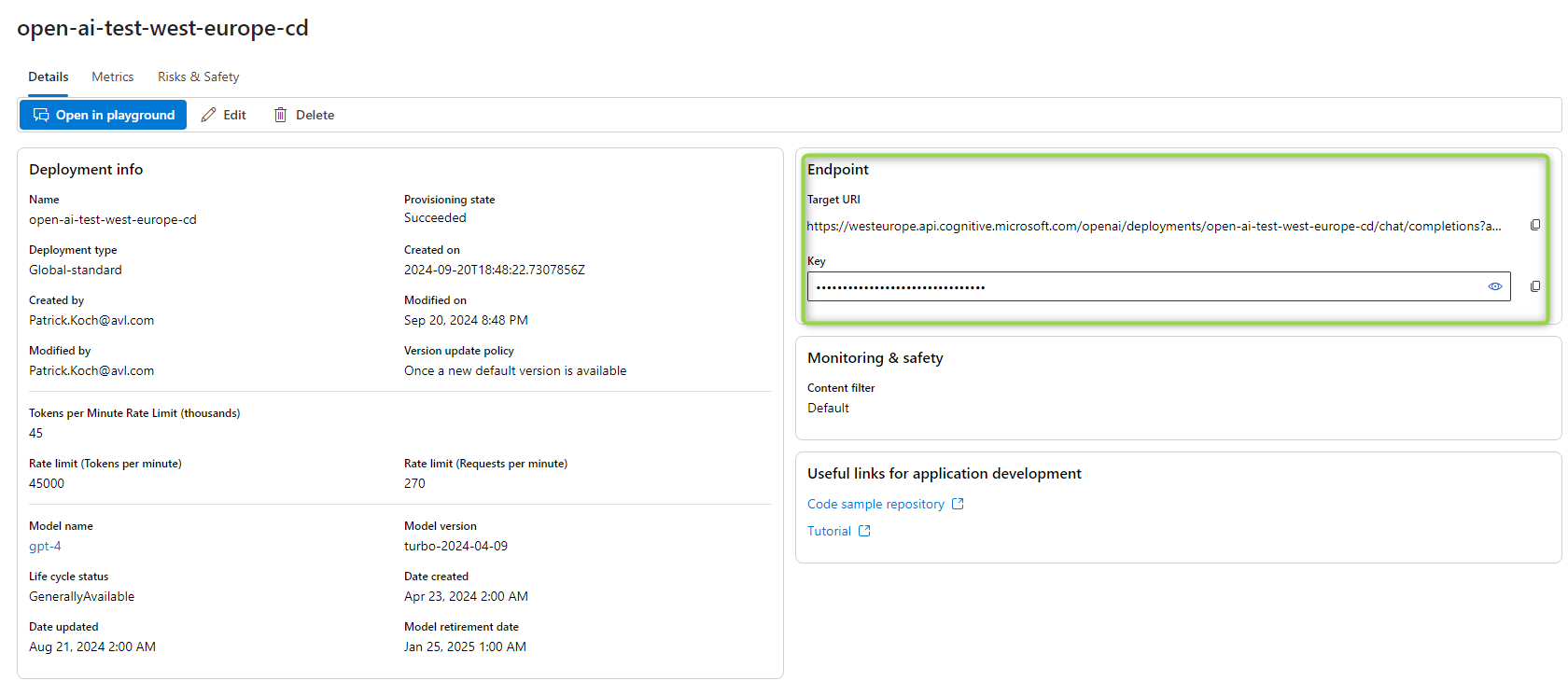The image size is (1568, 681).
Task: Click the external-link icon beside Code sample repository
Action: tap(958, 504)
